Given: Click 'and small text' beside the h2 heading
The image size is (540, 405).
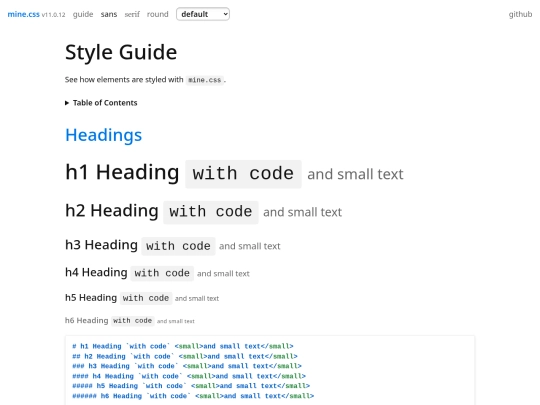Looking at the screenshot, I should click(x=302, y=212).
